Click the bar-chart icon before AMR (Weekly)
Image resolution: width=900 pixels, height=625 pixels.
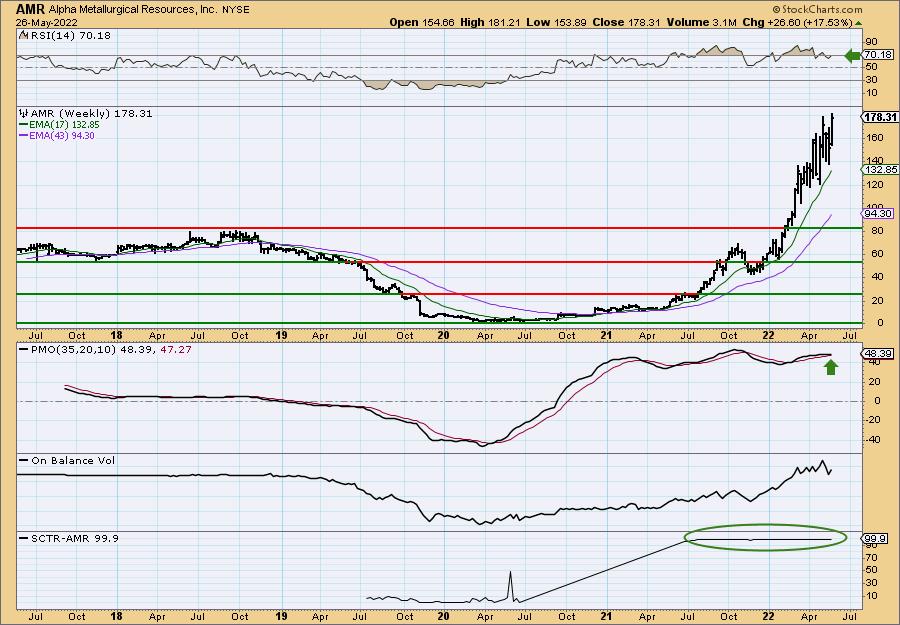tap(24, 113)
